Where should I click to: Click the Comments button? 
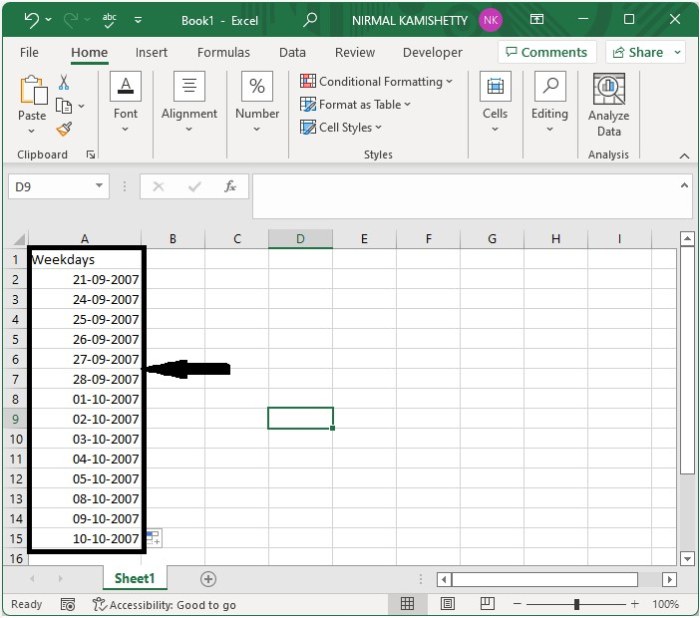[x=547, y=52]
